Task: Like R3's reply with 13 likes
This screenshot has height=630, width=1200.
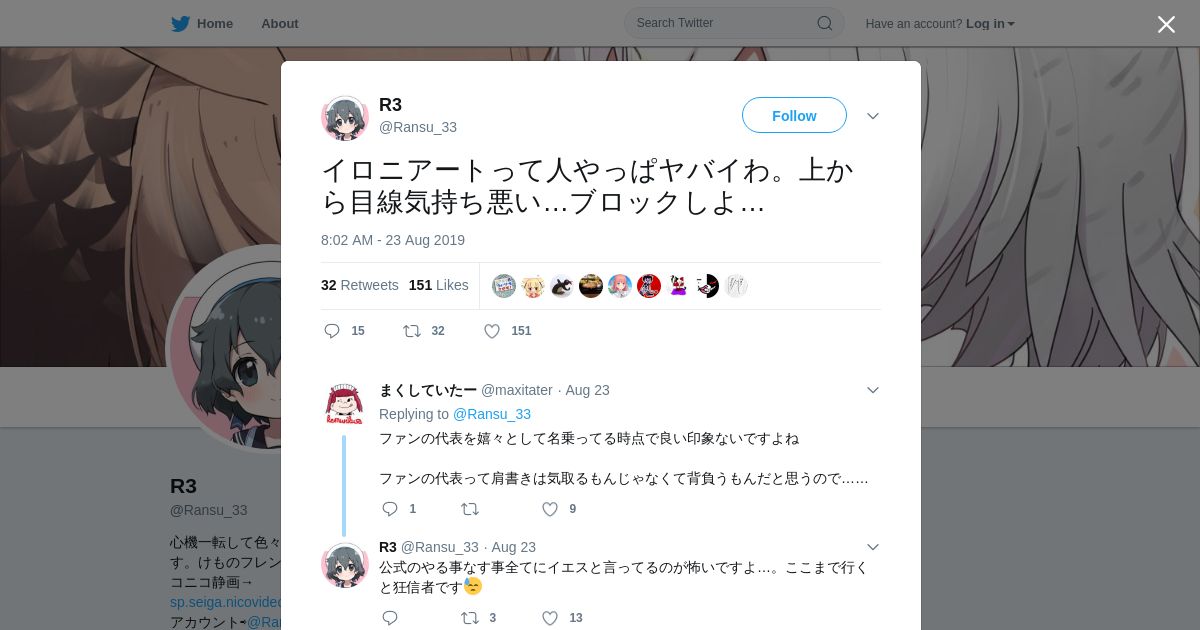Action: pos(550,618)
